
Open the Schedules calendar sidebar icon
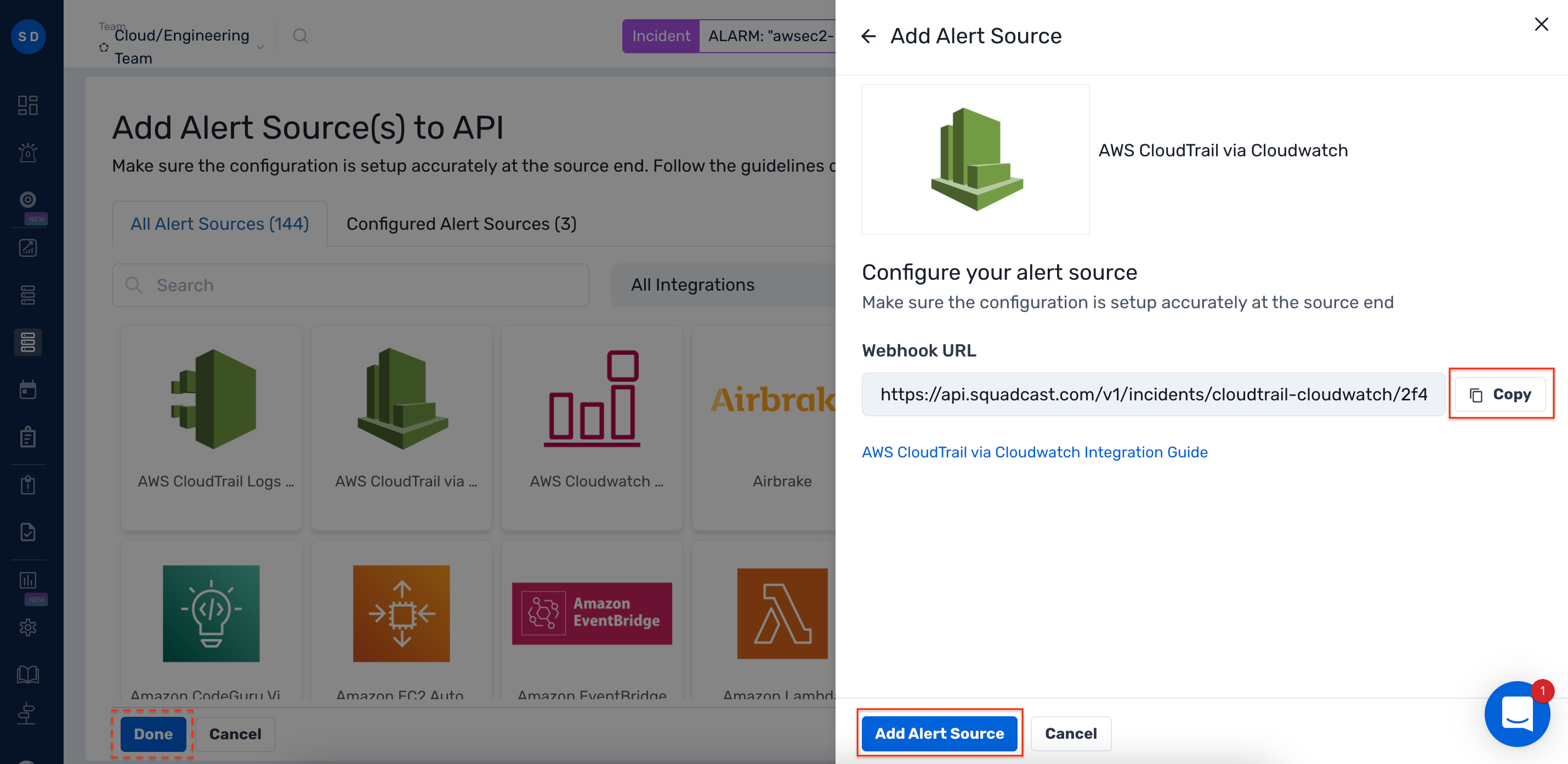(28, 389)
